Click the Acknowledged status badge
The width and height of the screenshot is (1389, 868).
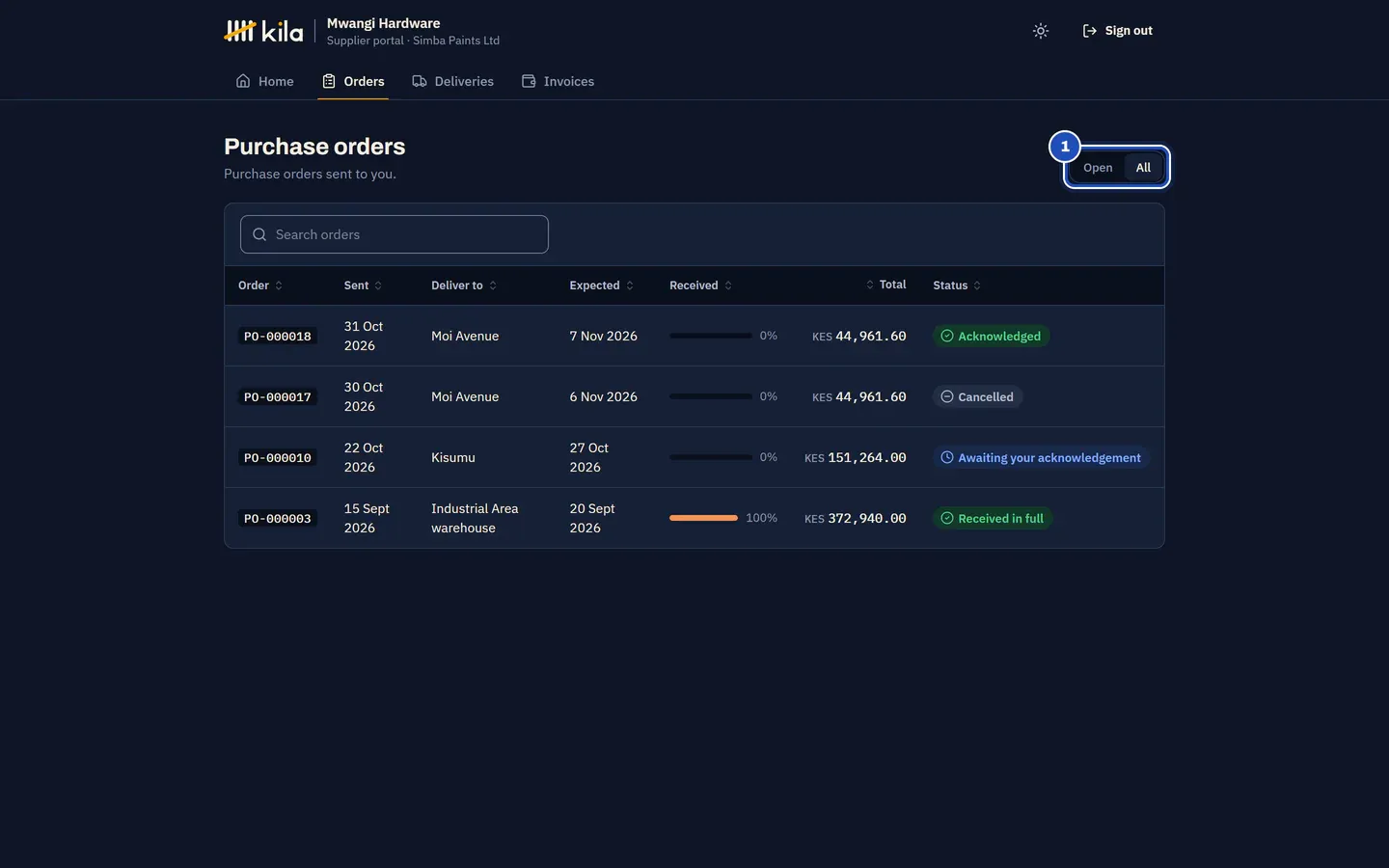991,336
